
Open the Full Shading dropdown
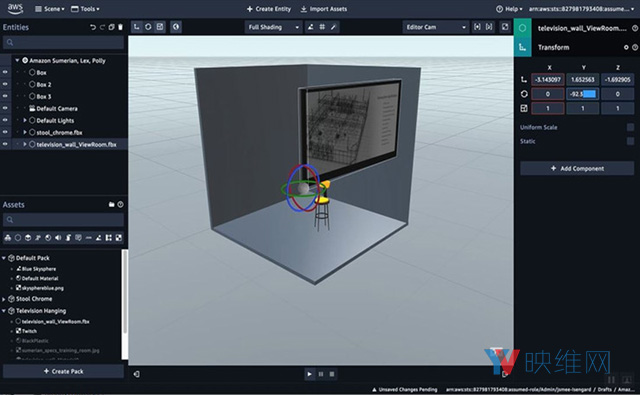click(x=273, y=27)
